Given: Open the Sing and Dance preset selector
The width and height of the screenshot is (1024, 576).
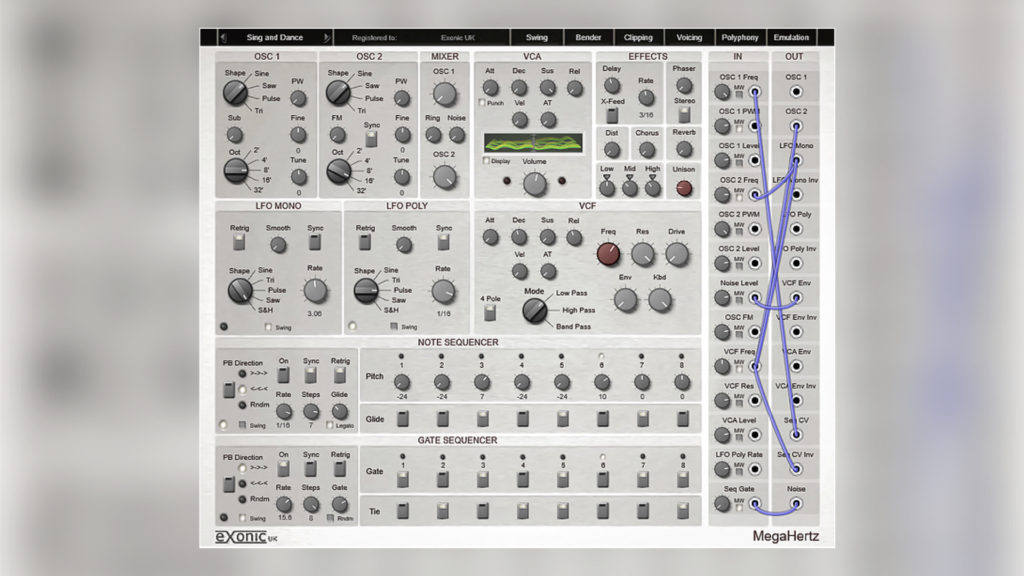Looking at the screenshot, I should 274,38.
